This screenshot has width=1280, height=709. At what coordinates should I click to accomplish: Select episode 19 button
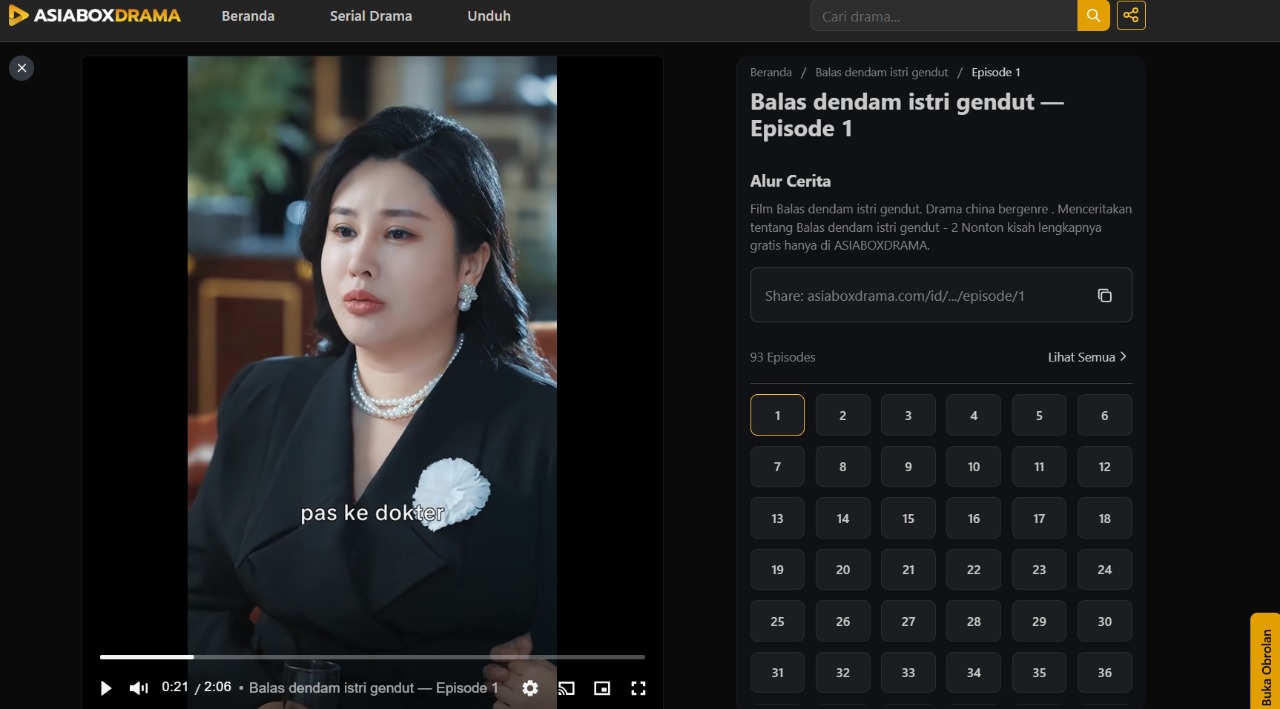777,569
